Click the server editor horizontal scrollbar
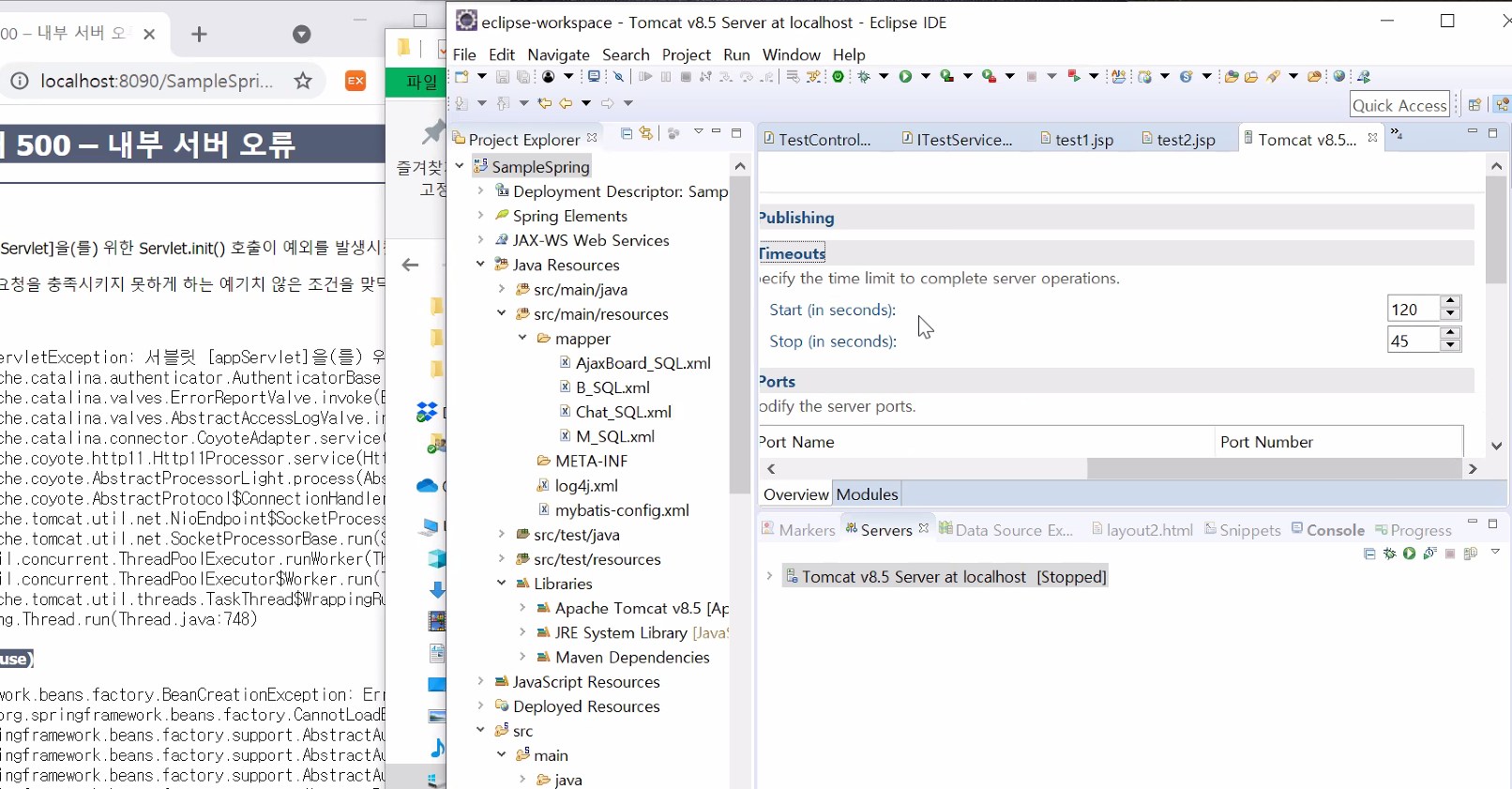Screen dimensions: 1512x789 click(1274, 468)
